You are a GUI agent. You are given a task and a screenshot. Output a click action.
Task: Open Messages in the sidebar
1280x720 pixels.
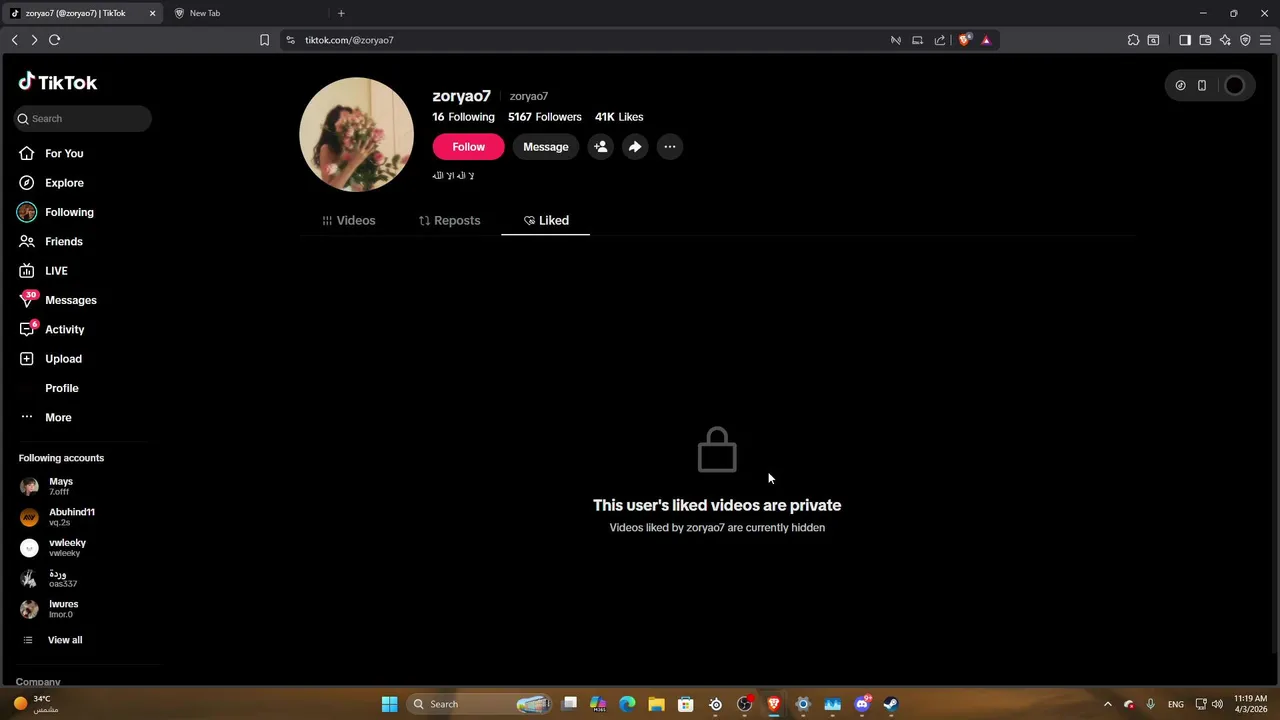coord(58,300)
